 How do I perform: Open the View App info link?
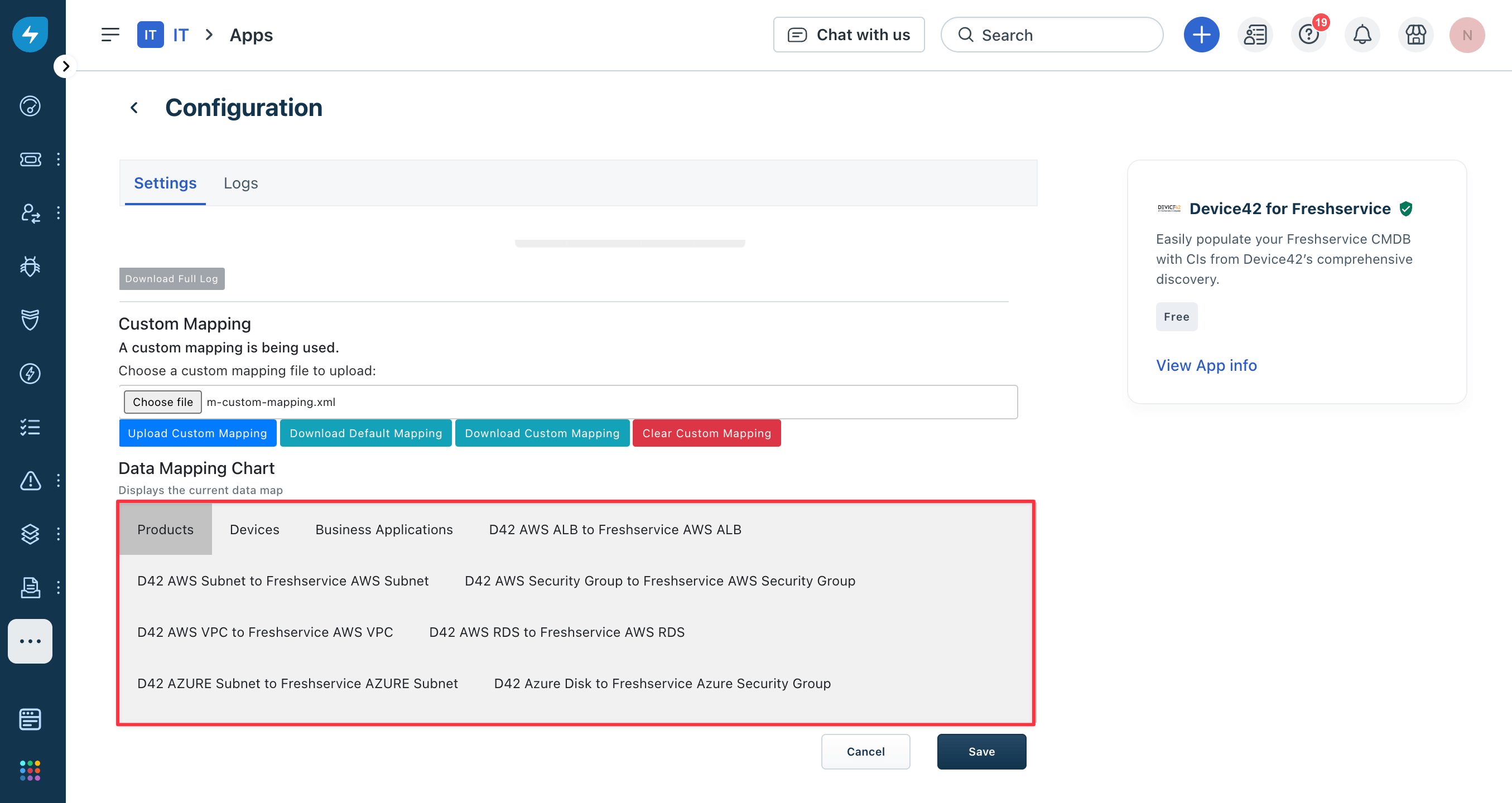coord(1206,365)
